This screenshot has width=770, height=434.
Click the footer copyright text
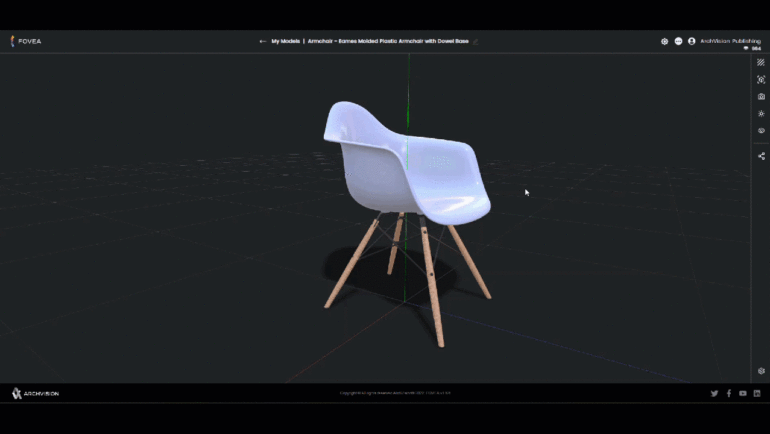pos(395,393)
